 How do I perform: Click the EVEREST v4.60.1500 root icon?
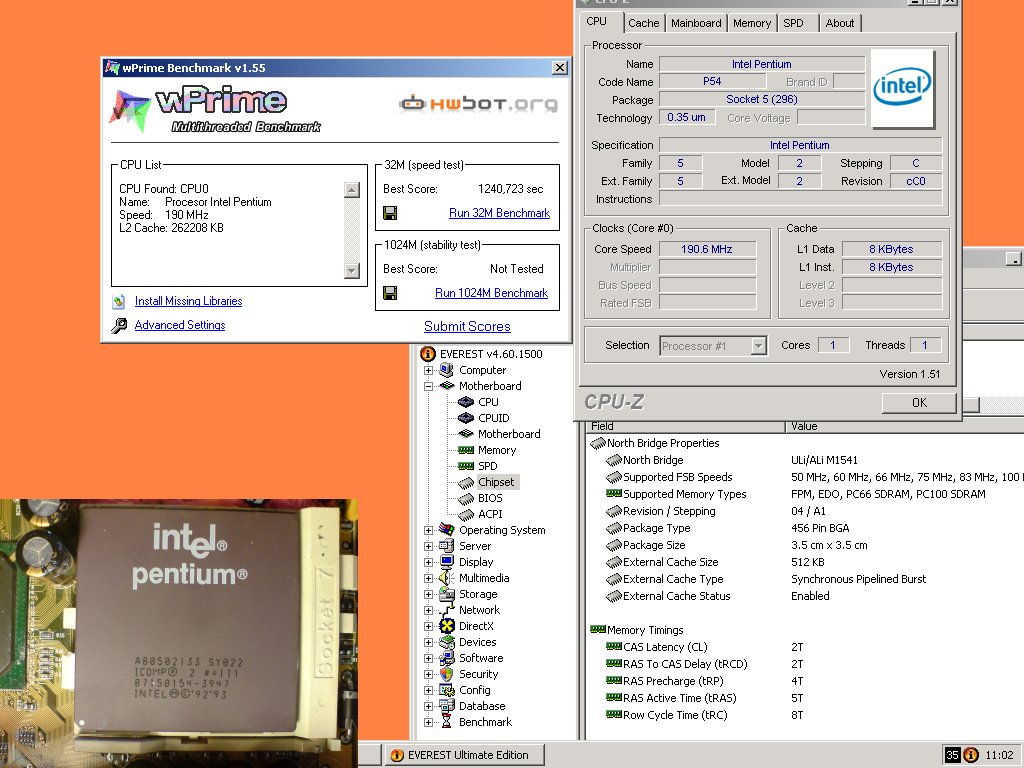tap(428, 354)
